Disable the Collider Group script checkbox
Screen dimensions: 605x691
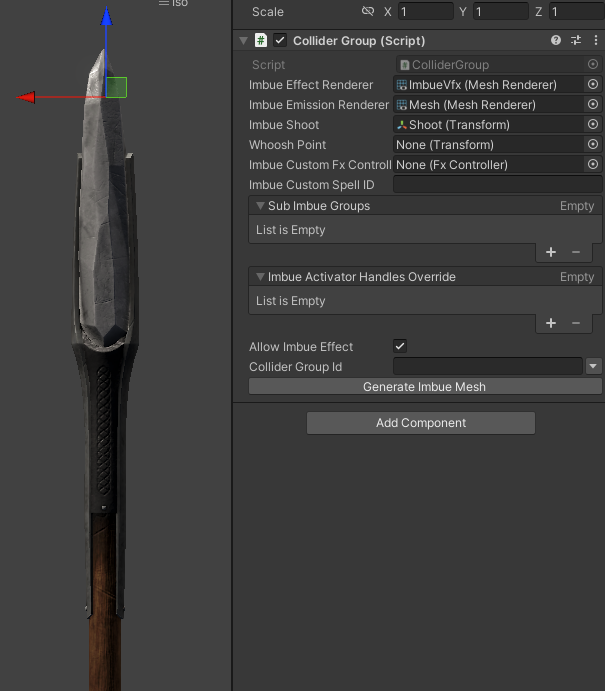[x=280, y=41]
